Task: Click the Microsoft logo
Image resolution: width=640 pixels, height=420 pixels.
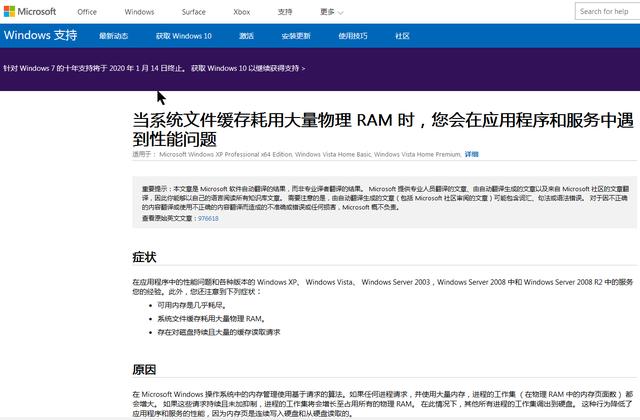Action: click(x=30, y=11)
